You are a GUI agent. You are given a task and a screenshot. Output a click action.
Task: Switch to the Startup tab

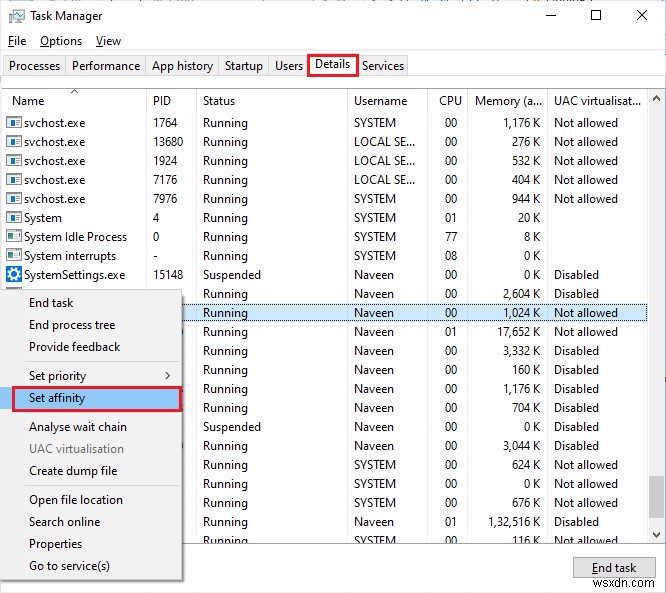pyautogui.click(x=243, y=66)
